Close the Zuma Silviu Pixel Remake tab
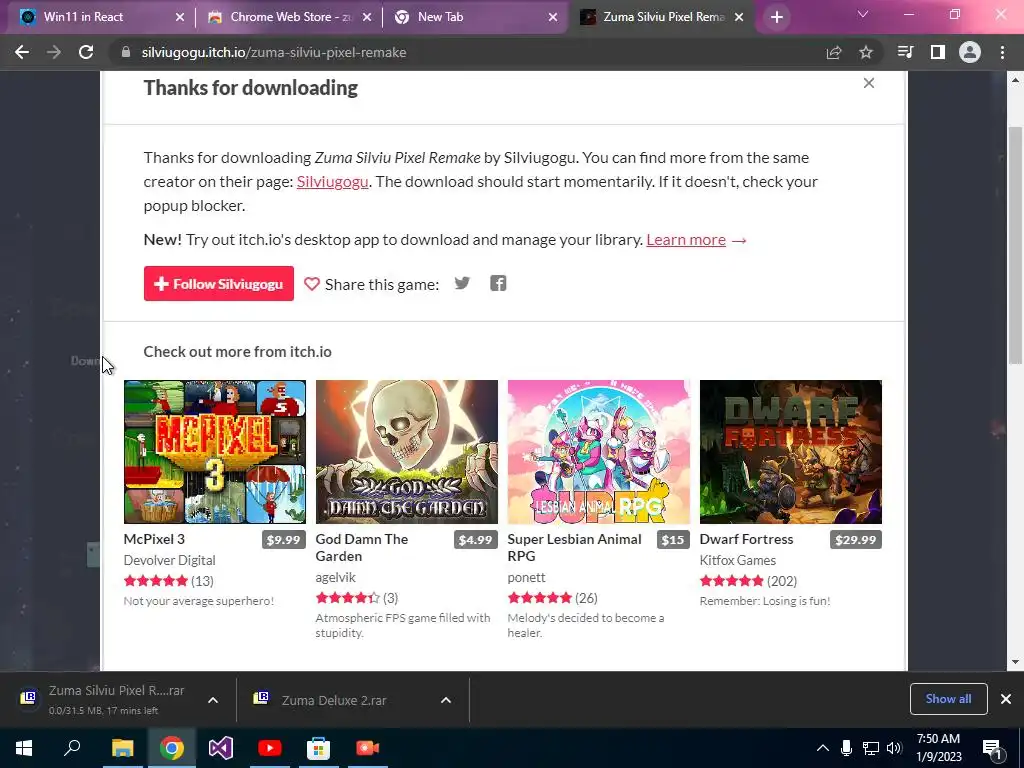1024x768 pixels. coord(739,18)
